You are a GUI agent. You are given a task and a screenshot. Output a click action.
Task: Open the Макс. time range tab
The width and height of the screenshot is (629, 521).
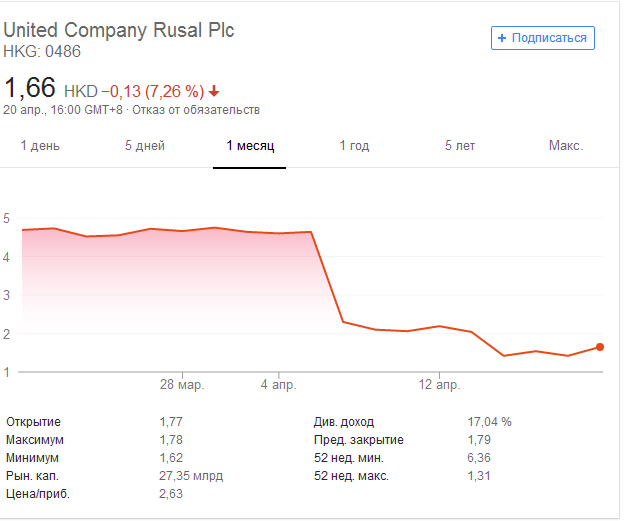click(x=565, y=146)
